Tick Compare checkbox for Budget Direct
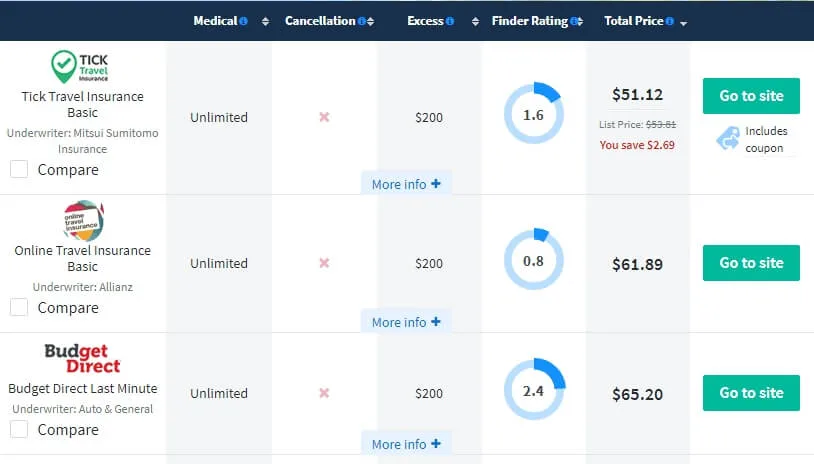 coord(19,429)
